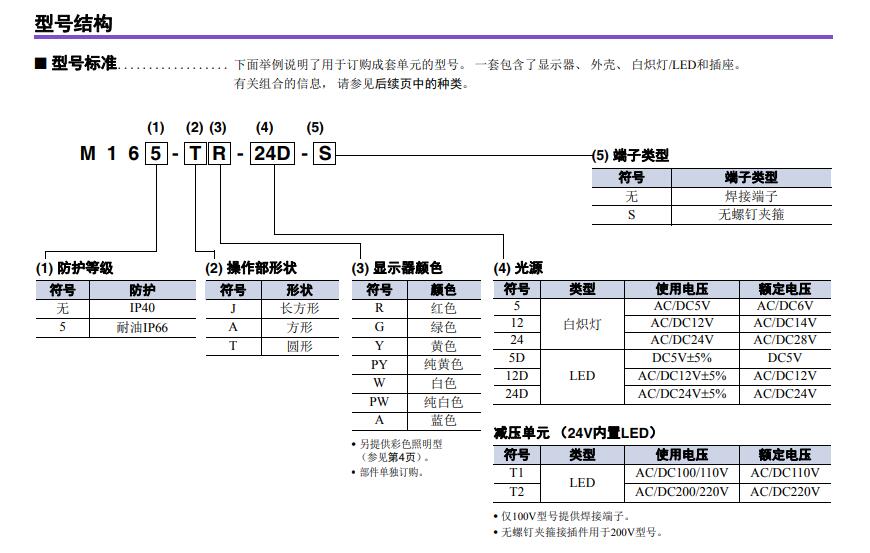Select AC/DC14V rated voltage cell
The width and height of the screenshot is (870, 553).
(785, 323)
